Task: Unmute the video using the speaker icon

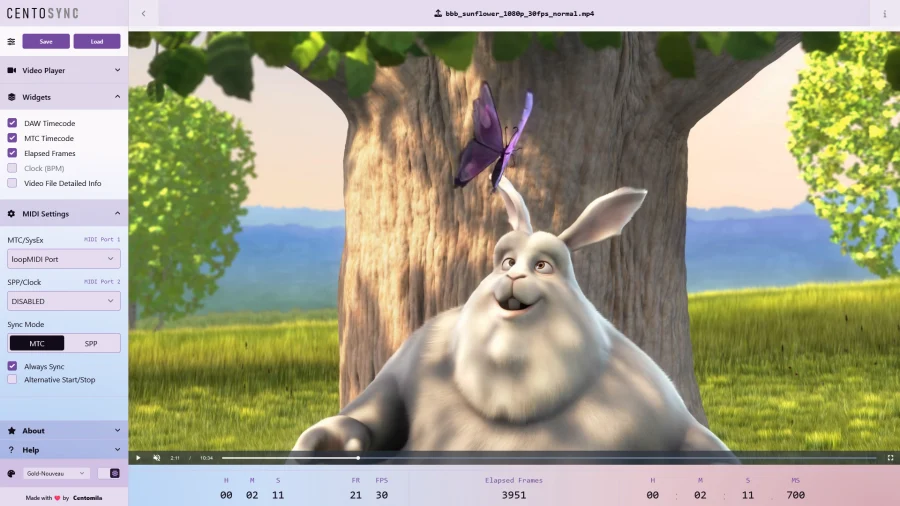Action: 157,458
